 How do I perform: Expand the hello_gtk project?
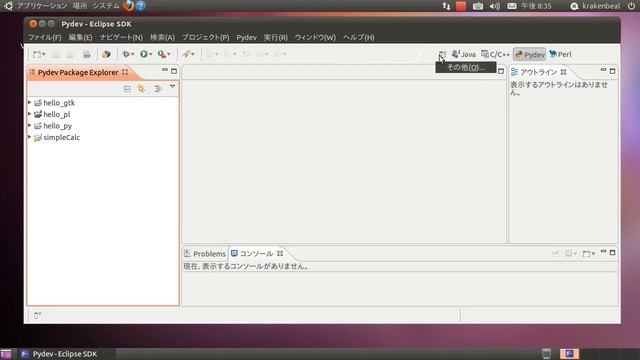point(29,102)
